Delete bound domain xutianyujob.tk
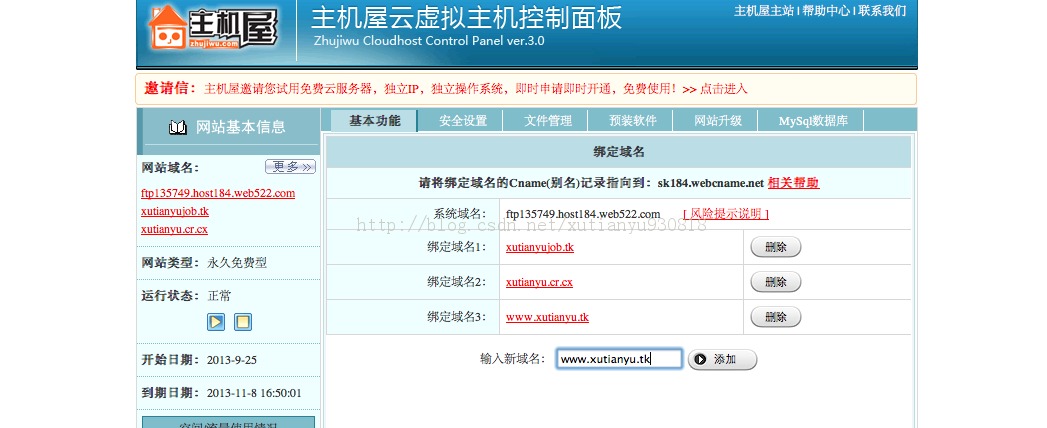Screen dimensions: 1047x428 775,247
